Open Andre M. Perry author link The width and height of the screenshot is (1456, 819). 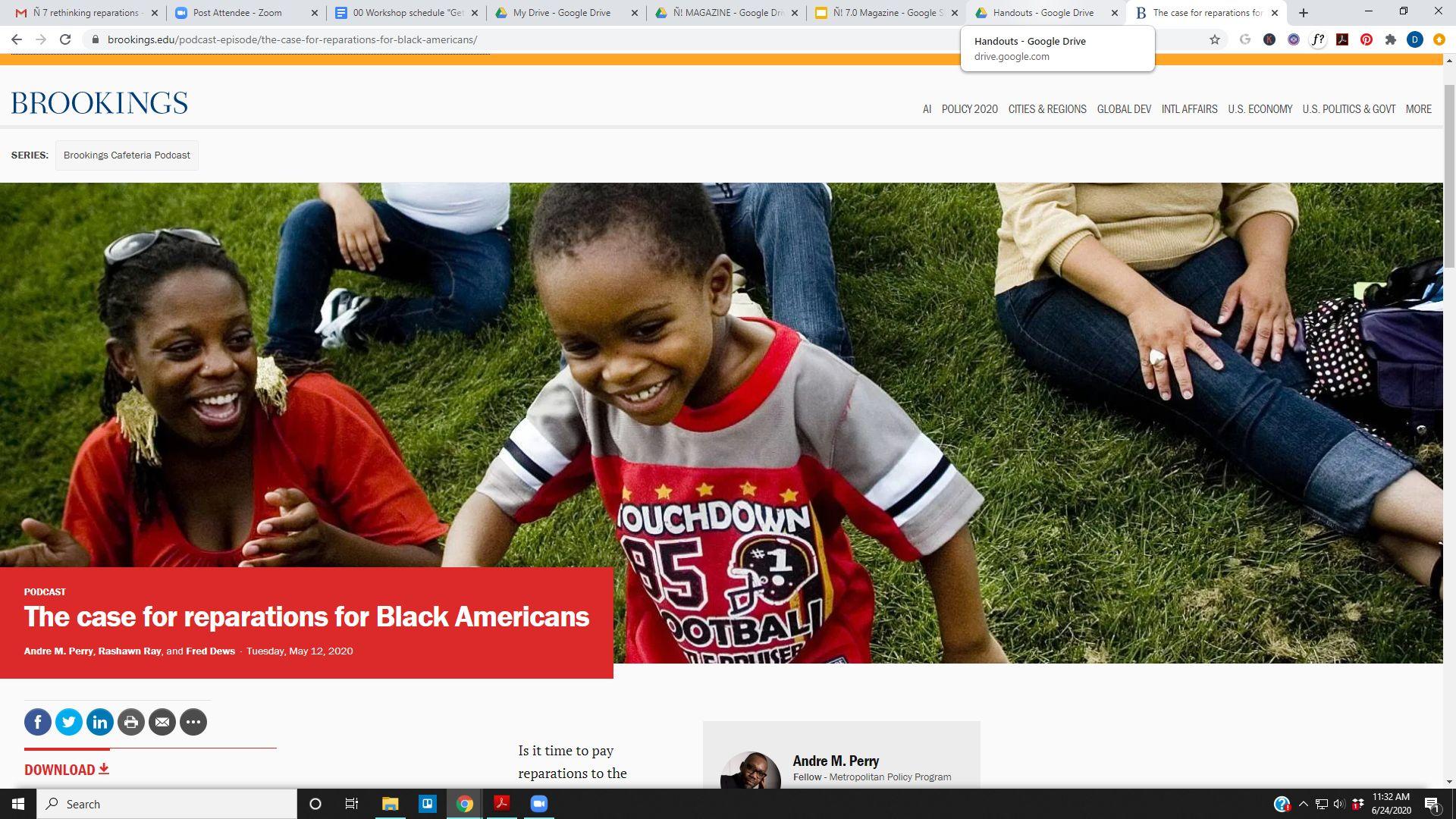click(x=58, y=651)
